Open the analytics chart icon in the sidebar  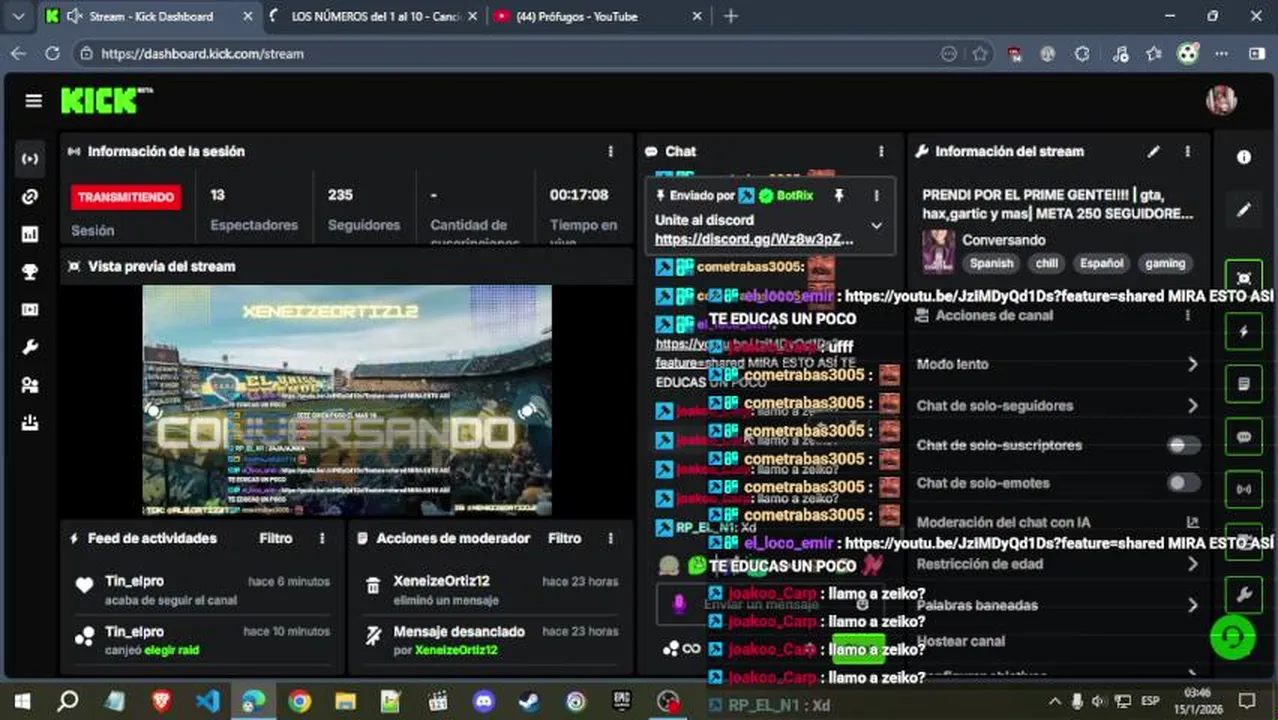(30, 234)
